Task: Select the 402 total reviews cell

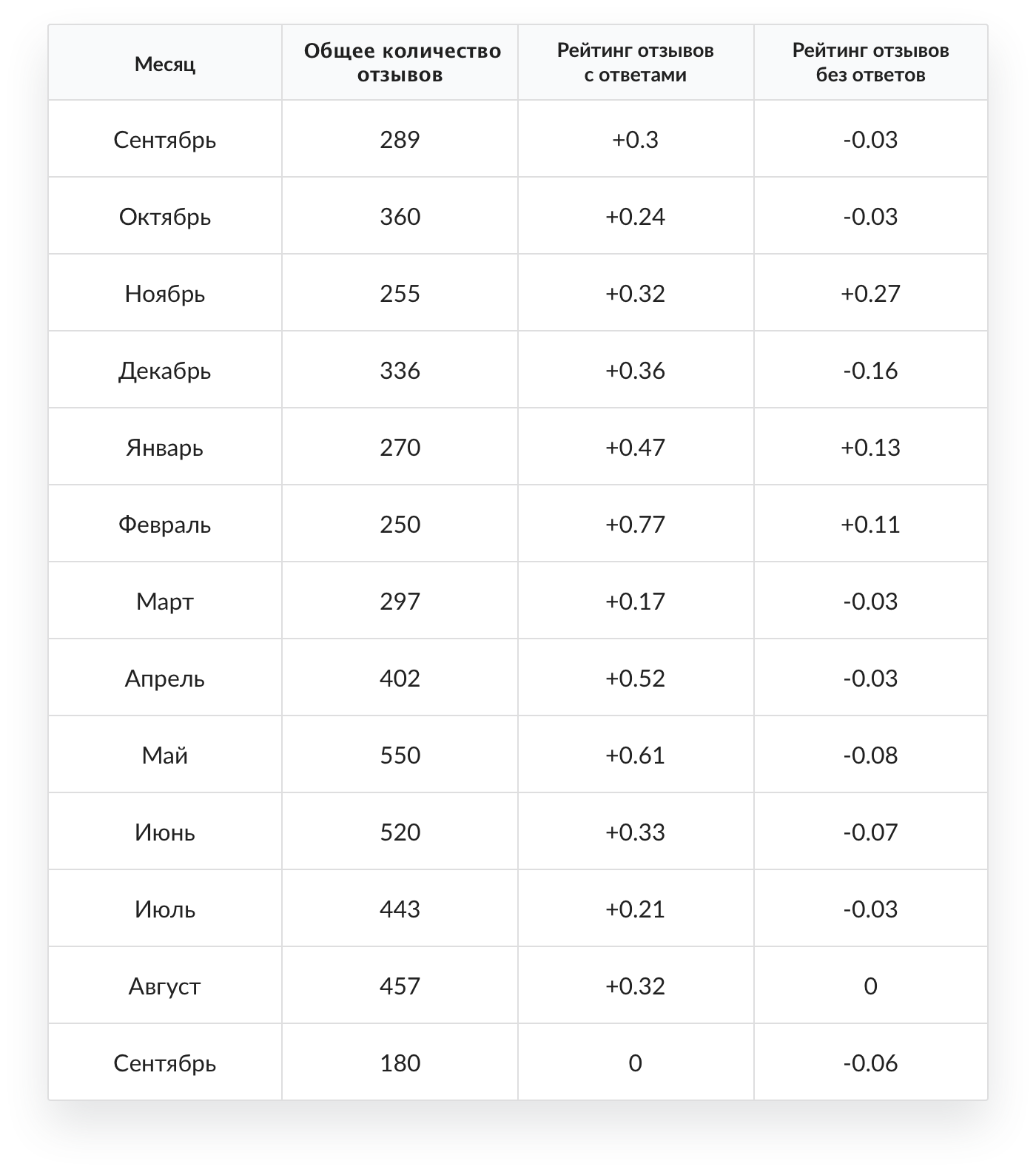Action: tap(400, 679)
